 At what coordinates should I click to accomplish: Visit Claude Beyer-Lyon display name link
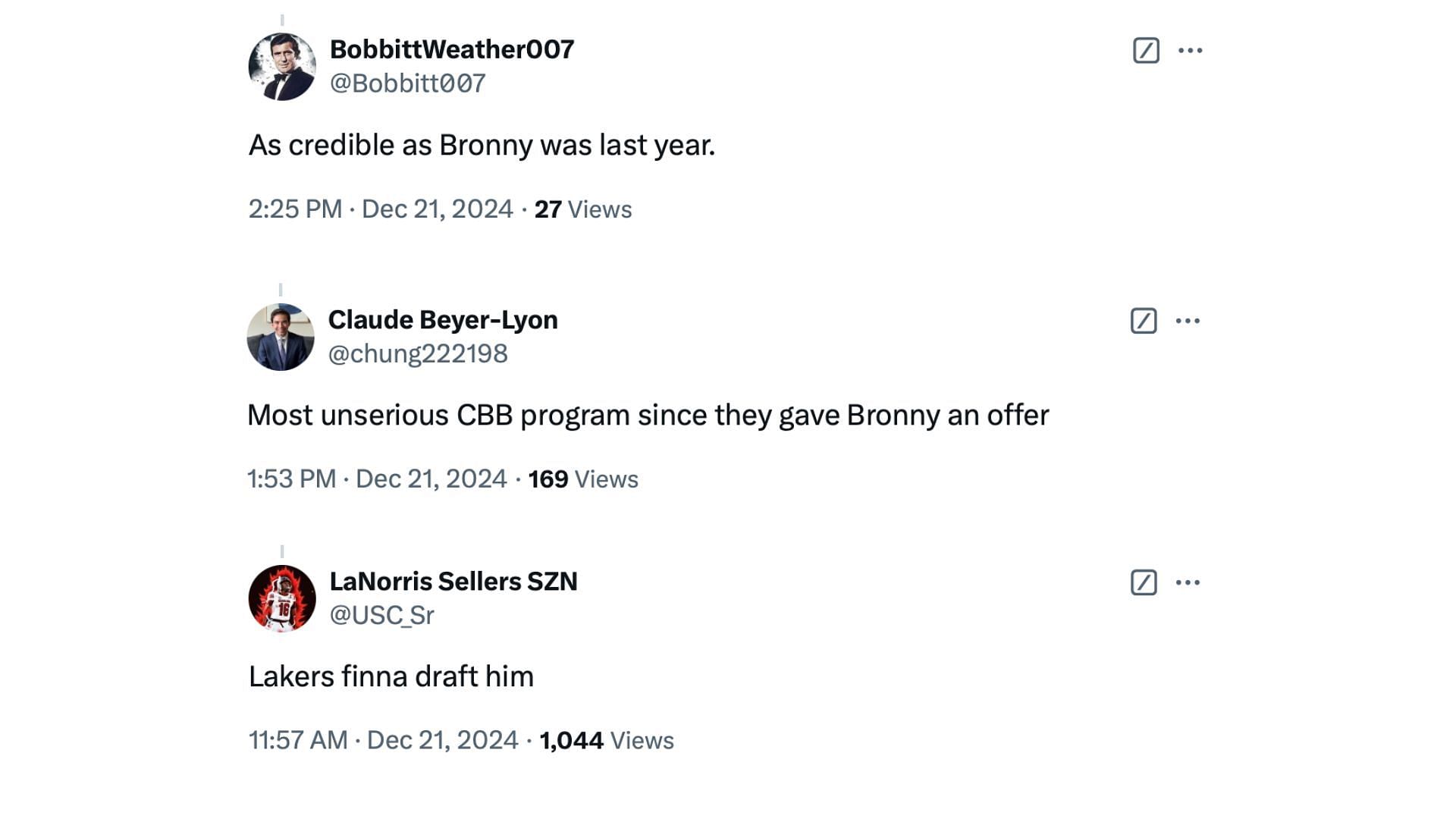pos(443,320)
